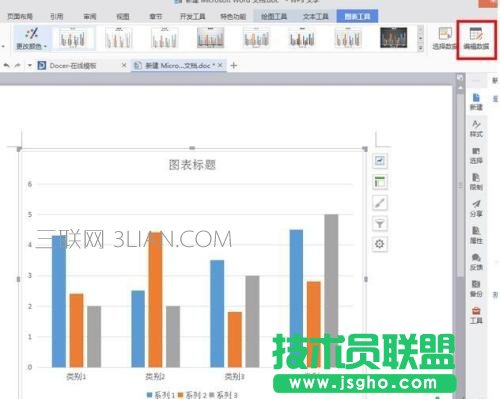Click 反馈 feedback in the sidebar
Viewport: 500px width, 399px height.
[476, 262]
